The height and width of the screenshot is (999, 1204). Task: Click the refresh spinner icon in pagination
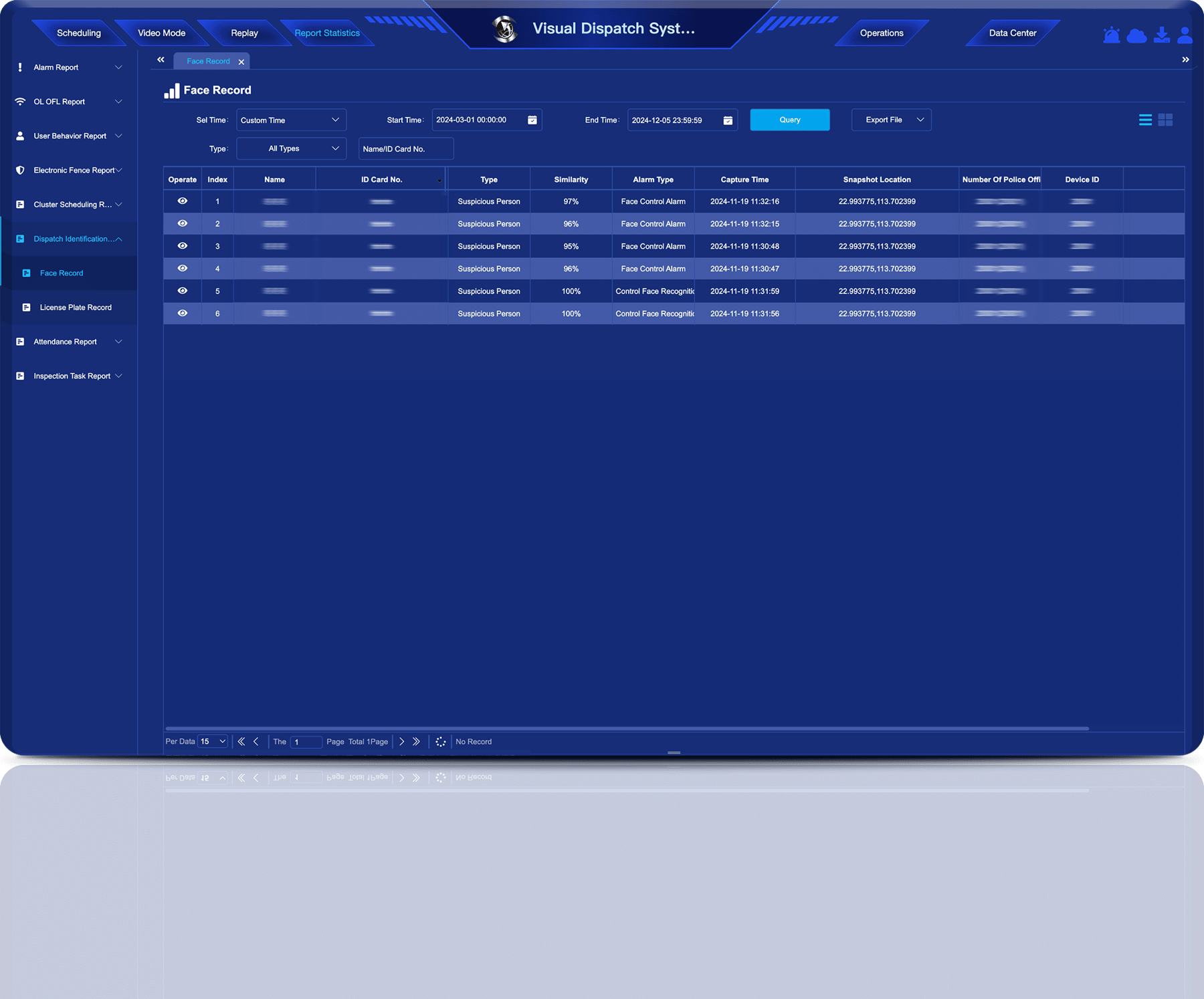pos(440,742)
